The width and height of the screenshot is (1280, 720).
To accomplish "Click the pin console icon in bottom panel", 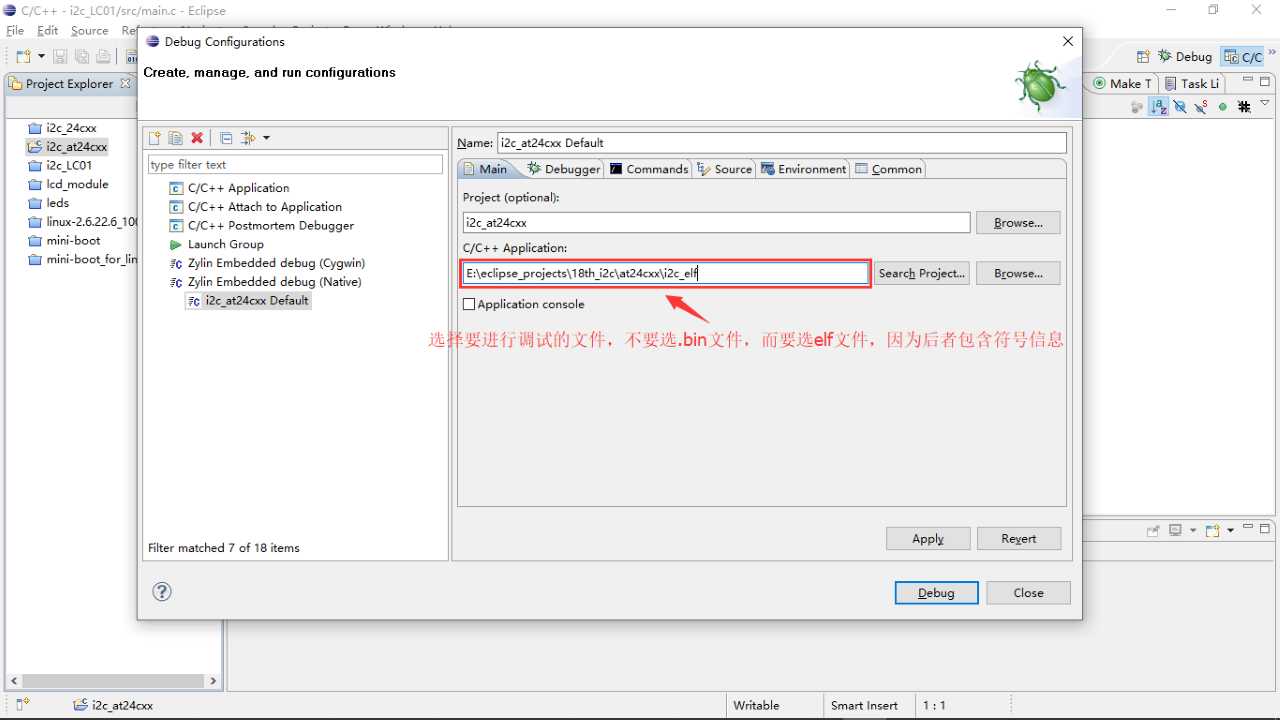I will pyautogui.click(x=1153, y=530).
